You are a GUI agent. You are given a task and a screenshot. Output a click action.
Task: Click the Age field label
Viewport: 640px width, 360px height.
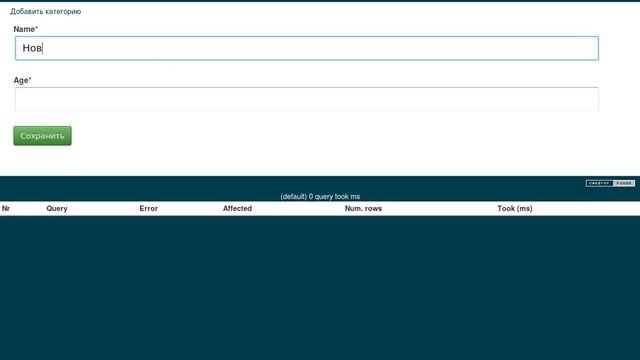(22, 80)
